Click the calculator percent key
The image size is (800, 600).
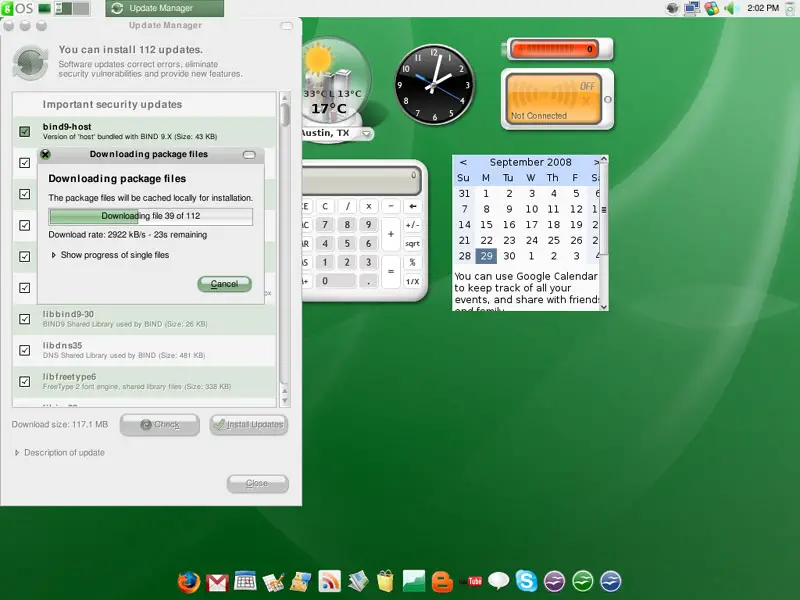pyautogui.click(x=413, y=262)
